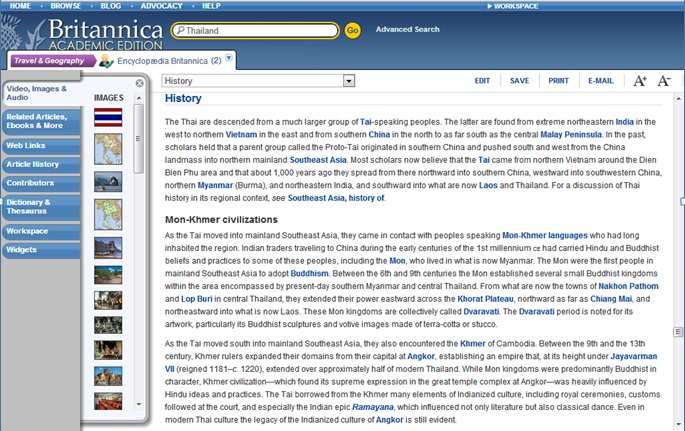Follow the Nakhon Pathom link
This screenshot has height=431, width=685.
click(628, 286)
